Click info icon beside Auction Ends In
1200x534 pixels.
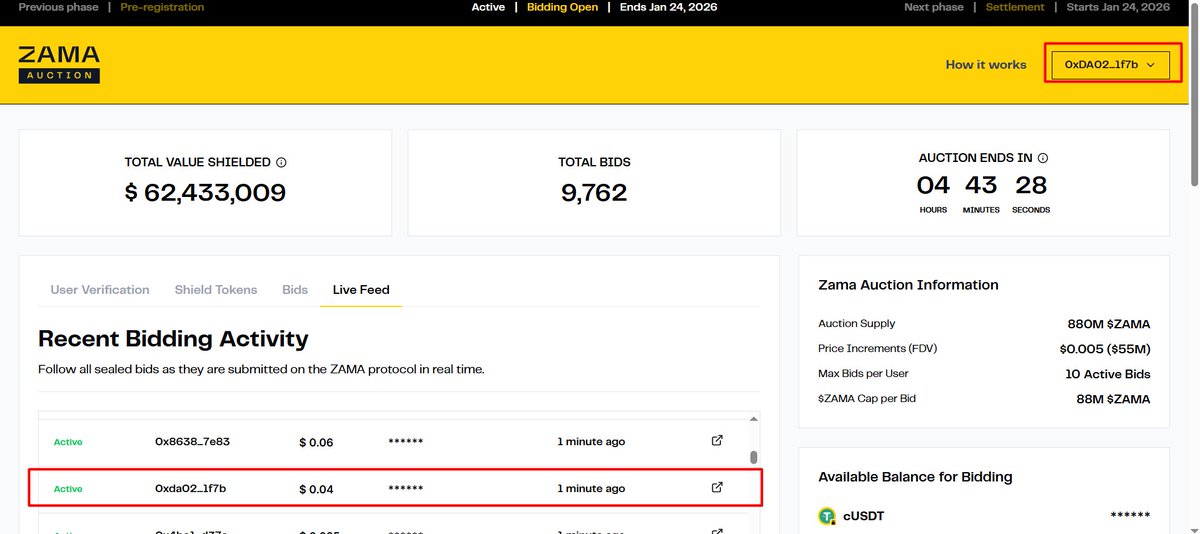point(1043,158)
